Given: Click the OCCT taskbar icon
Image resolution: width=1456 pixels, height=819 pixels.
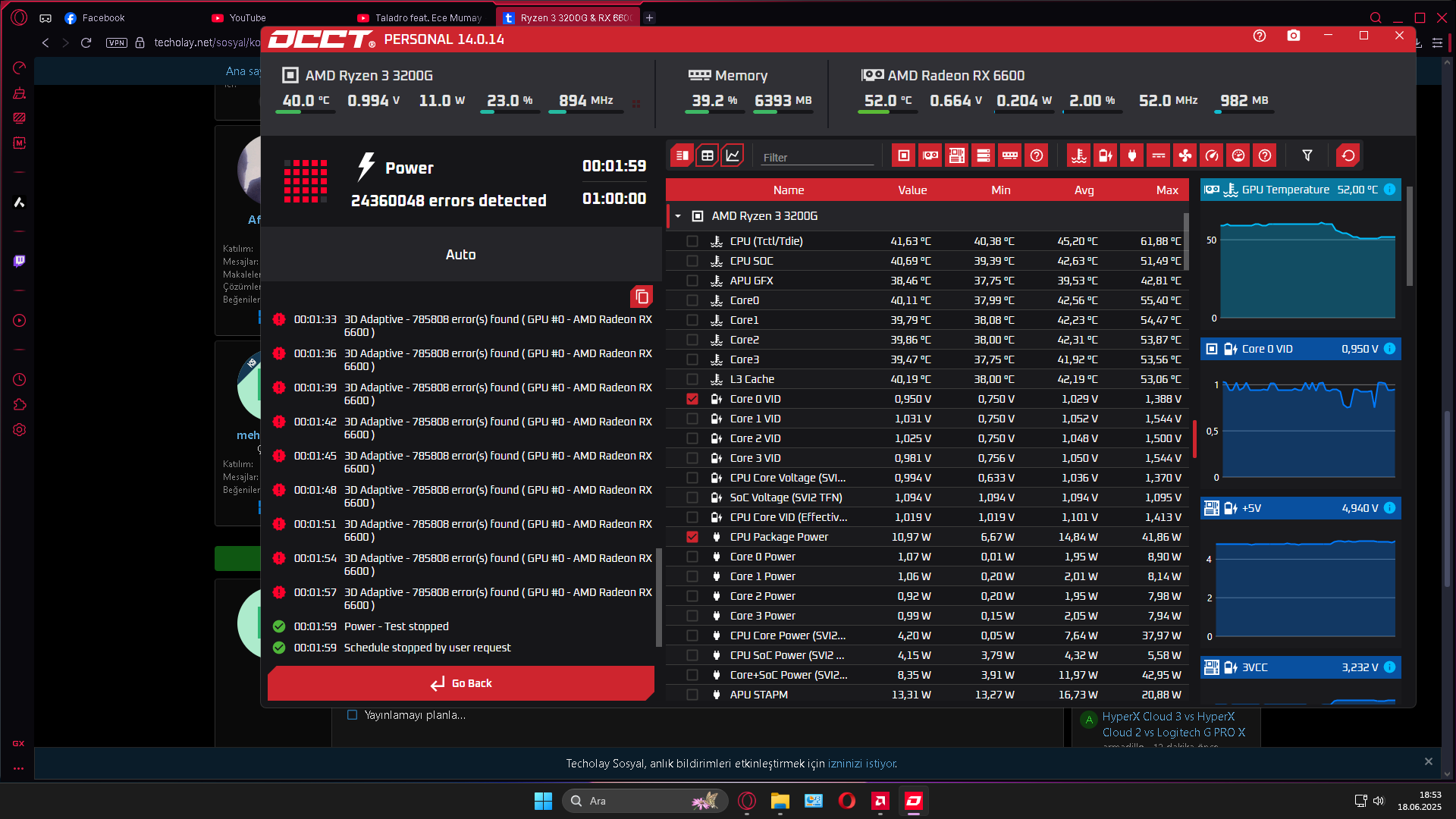Looking at the screenshot, I should [914, 801].
